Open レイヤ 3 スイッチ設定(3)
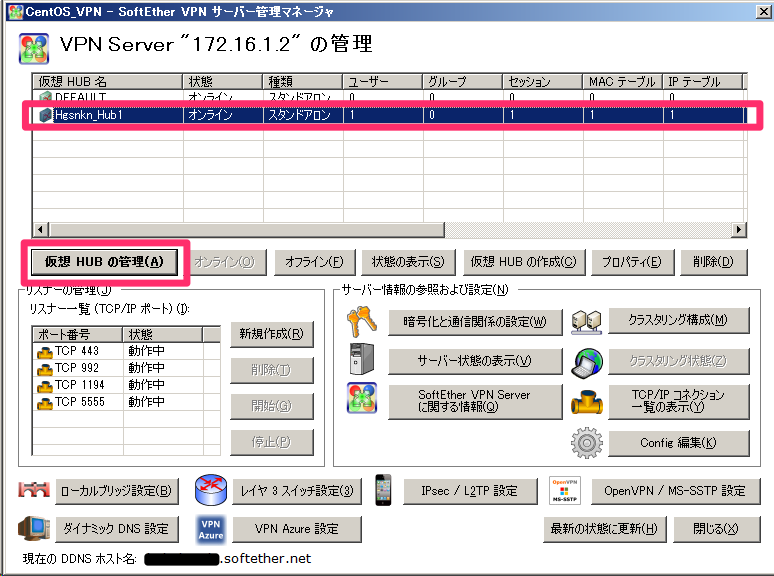774x576 pixels. (297, 491)
